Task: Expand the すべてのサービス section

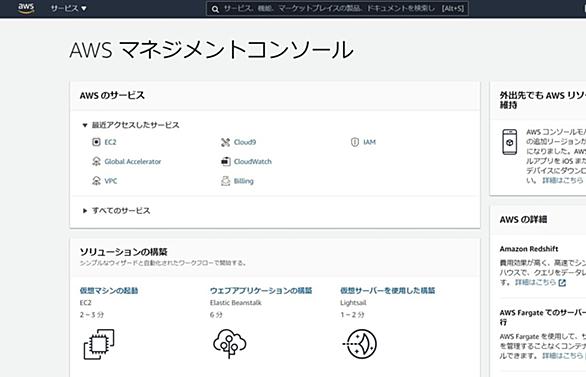Action: click(x=85, y=211)
